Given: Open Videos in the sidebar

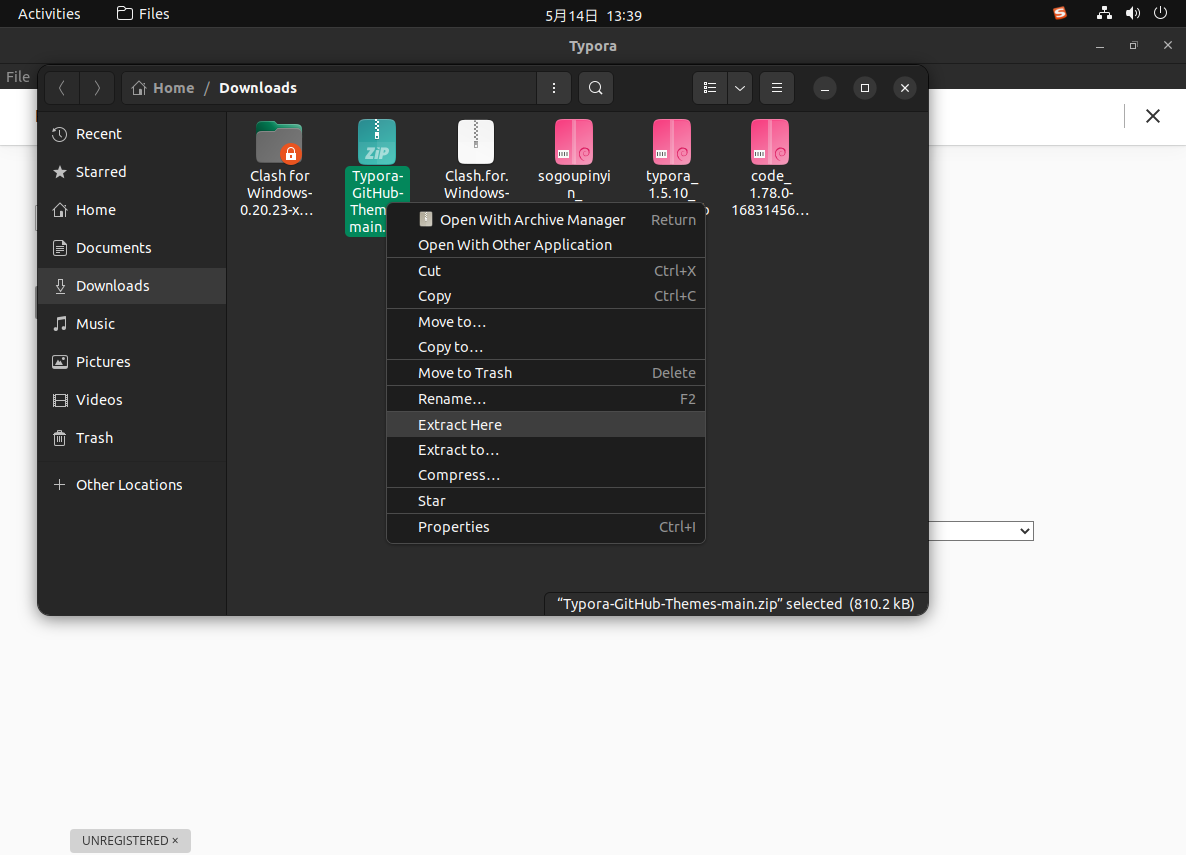Looking at the screenshot, I should click(132, 400).
